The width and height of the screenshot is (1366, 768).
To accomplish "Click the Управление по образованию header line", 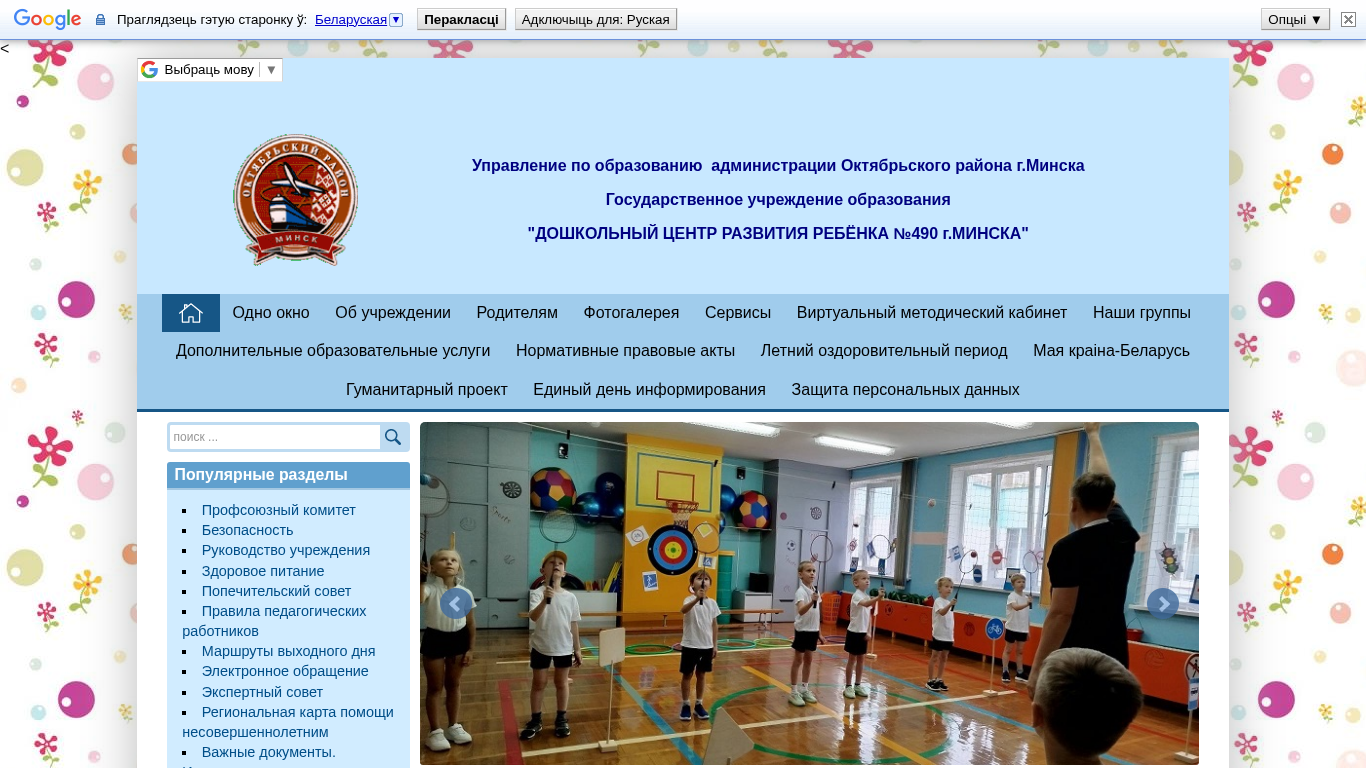I will coord(778,165).
